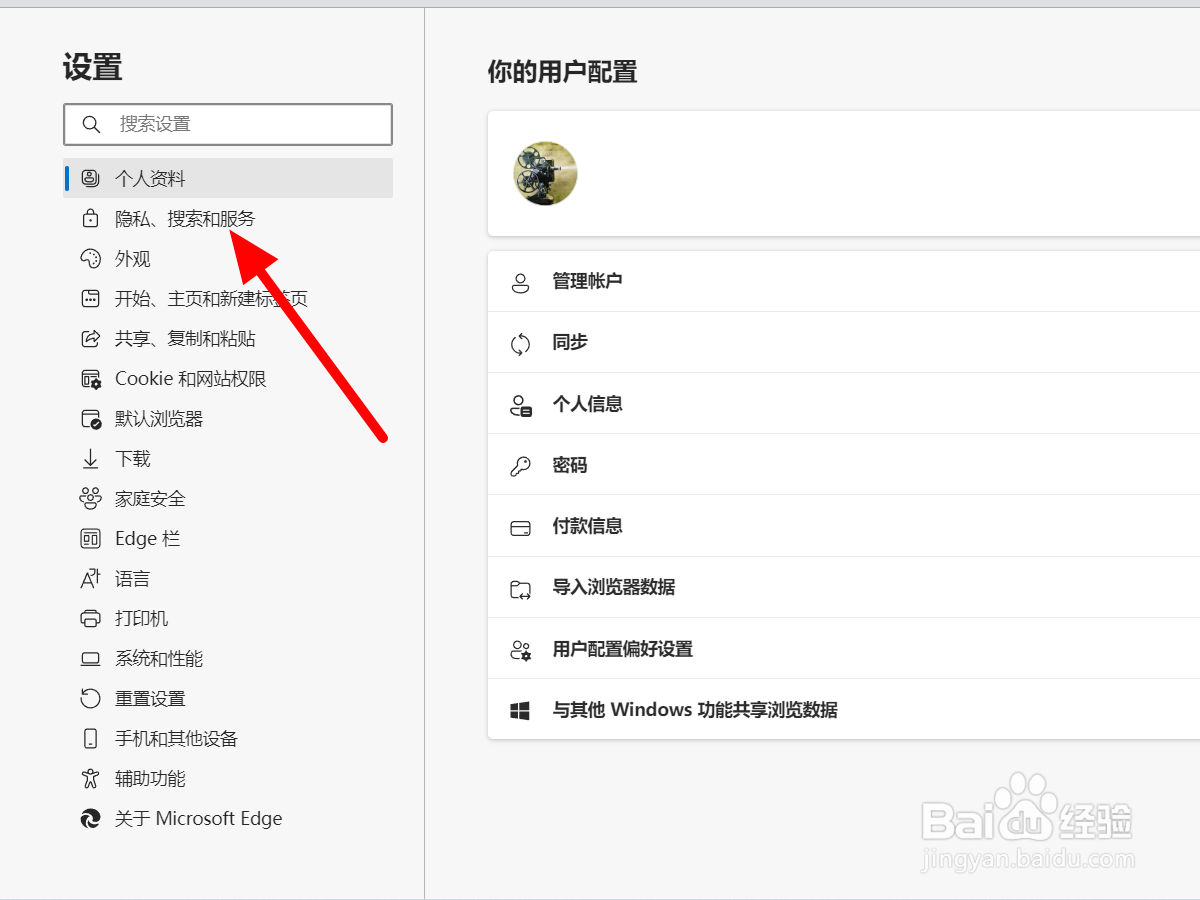
Task: Click the icon next to 开始、主页和新建标签页
Action: tap(90, 299)
